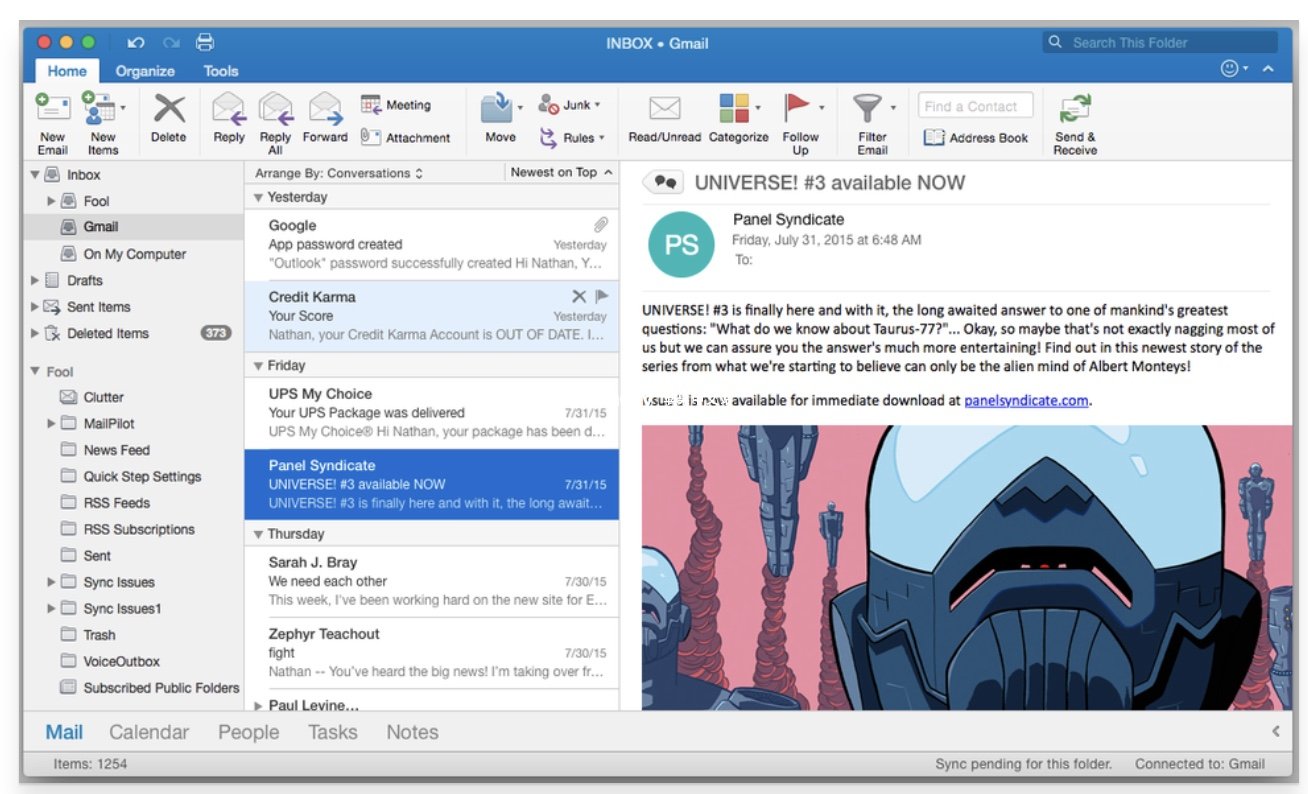Click Reply All in ribbon
The image size is (1308, 794).
coord(275,122)
